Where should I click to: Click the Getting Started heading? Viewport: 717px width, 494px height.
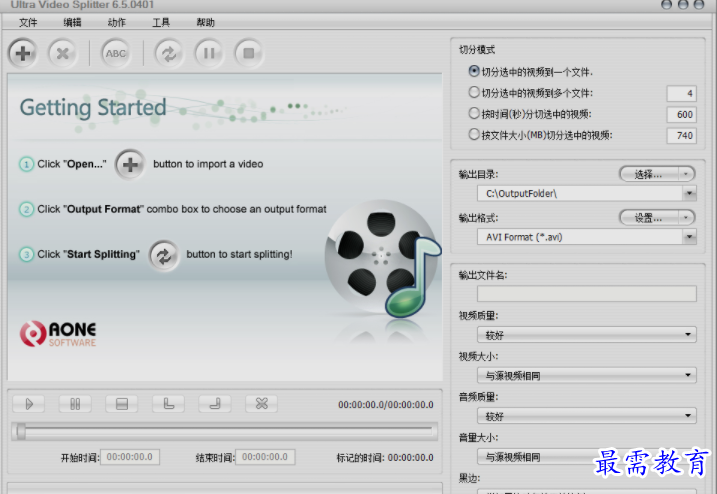point(93,108)
